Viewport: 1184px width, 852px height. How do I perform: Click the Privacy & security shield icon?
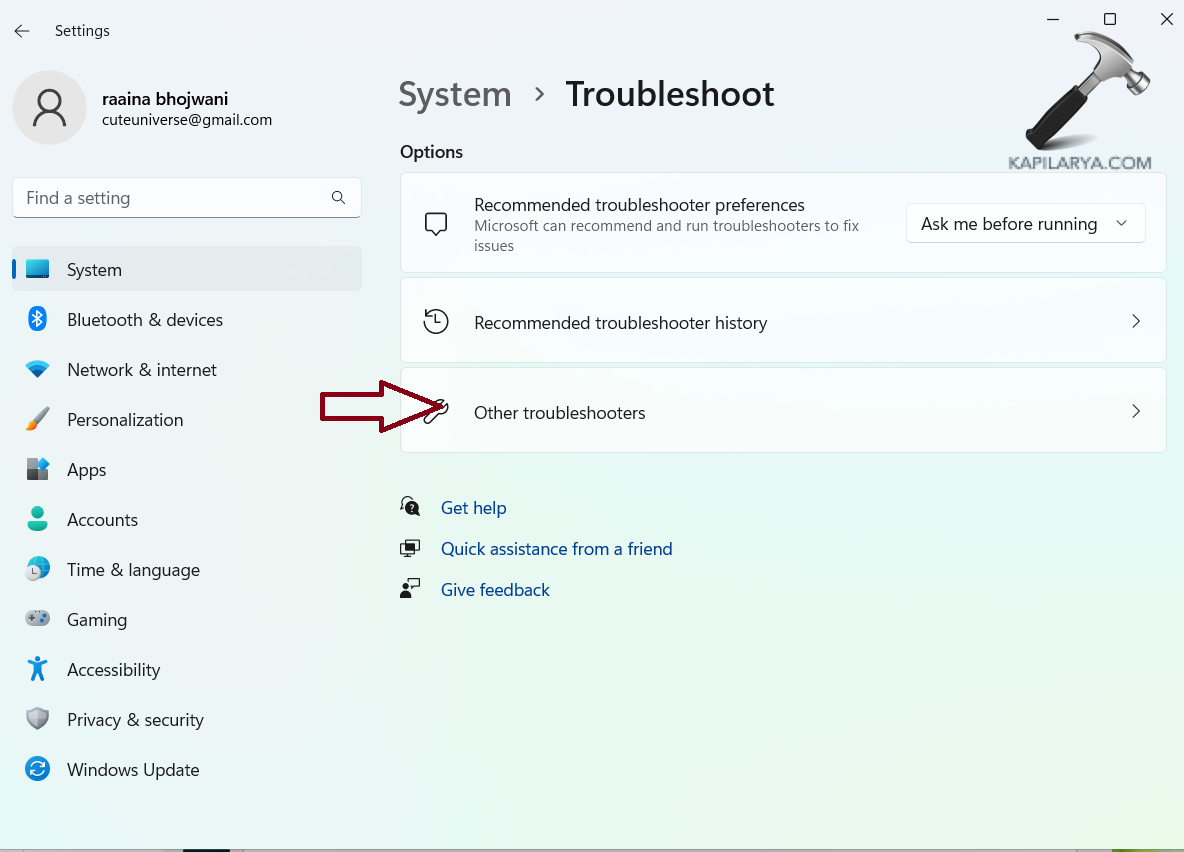click(x=38, y=720)
